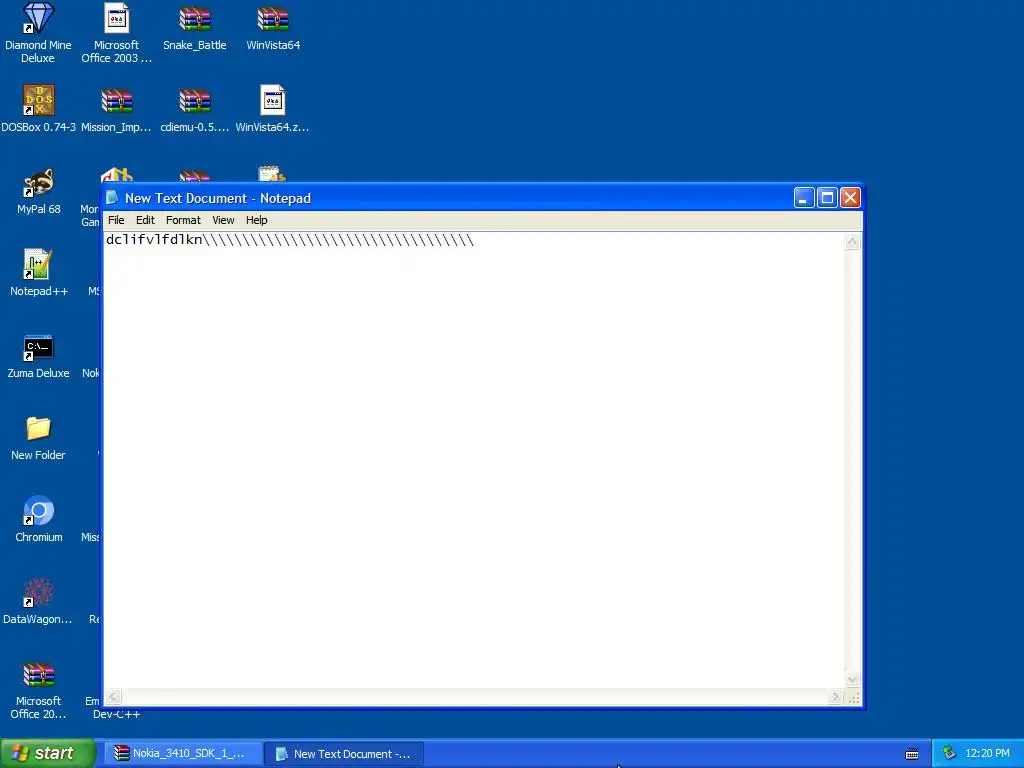Select the Microsoft Office 2003 document icon
Viewport: 1024px width, 768px height.
tap(116, 33)
